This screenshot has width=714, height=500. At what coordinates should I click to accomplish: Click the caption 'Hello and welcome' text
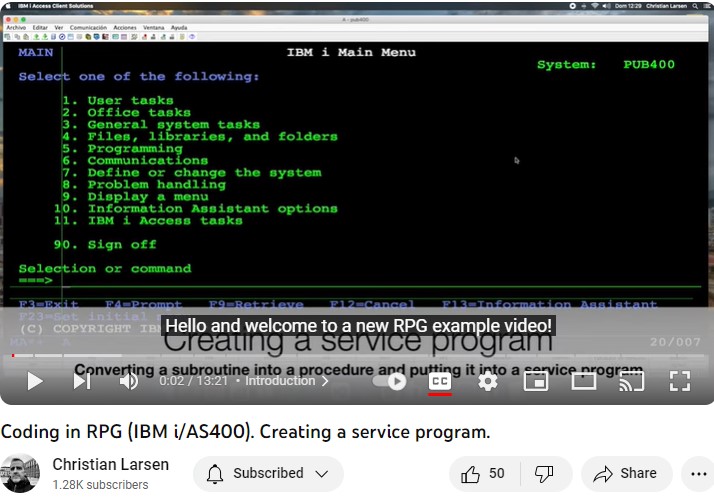tap(358, 326)
